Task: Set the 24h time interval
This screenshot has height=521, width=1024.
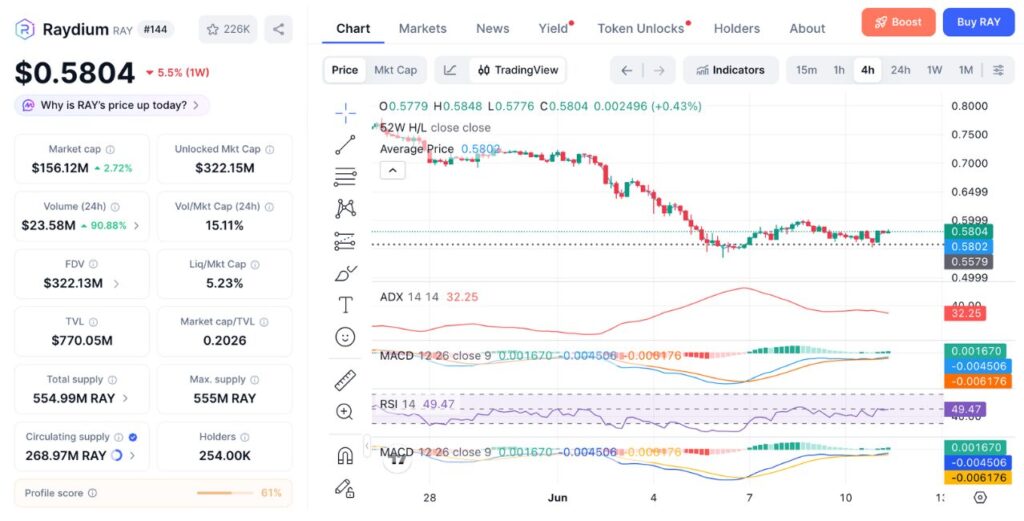Action: (x=901, y=71)
